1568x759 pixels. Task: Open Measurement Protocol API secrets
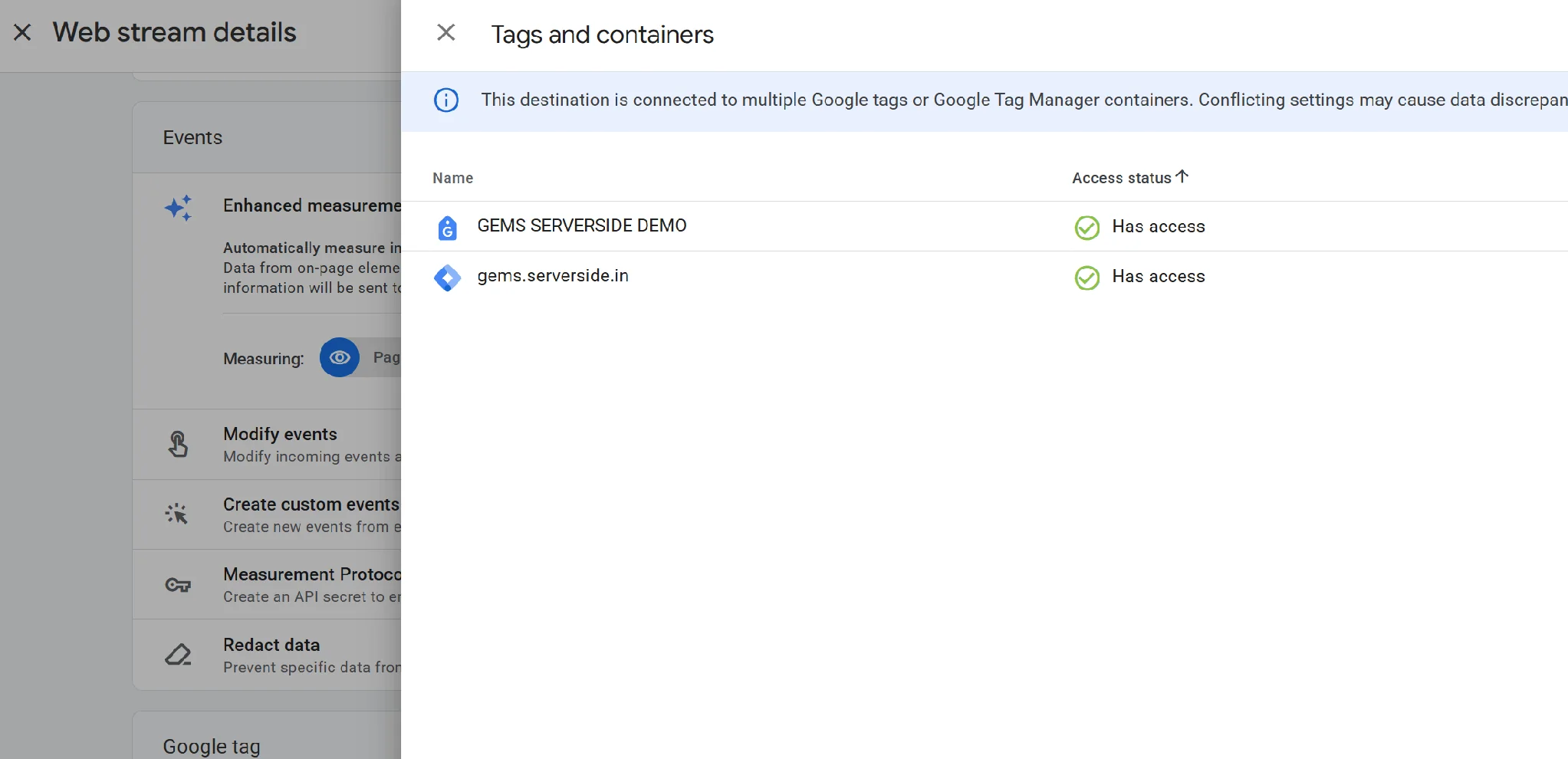point(267,584)
